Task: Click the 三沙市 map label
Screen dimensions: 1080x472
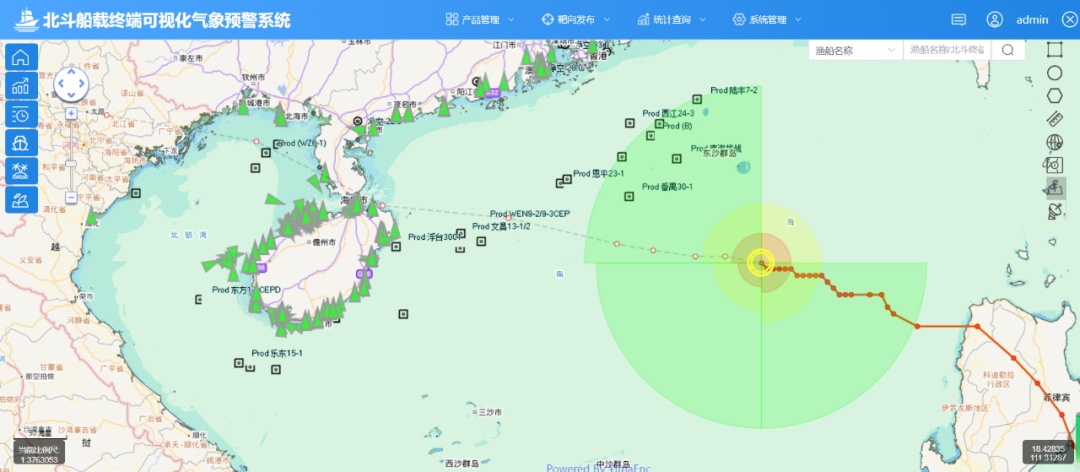Action: pyautogui.click(x=490, y=412)
